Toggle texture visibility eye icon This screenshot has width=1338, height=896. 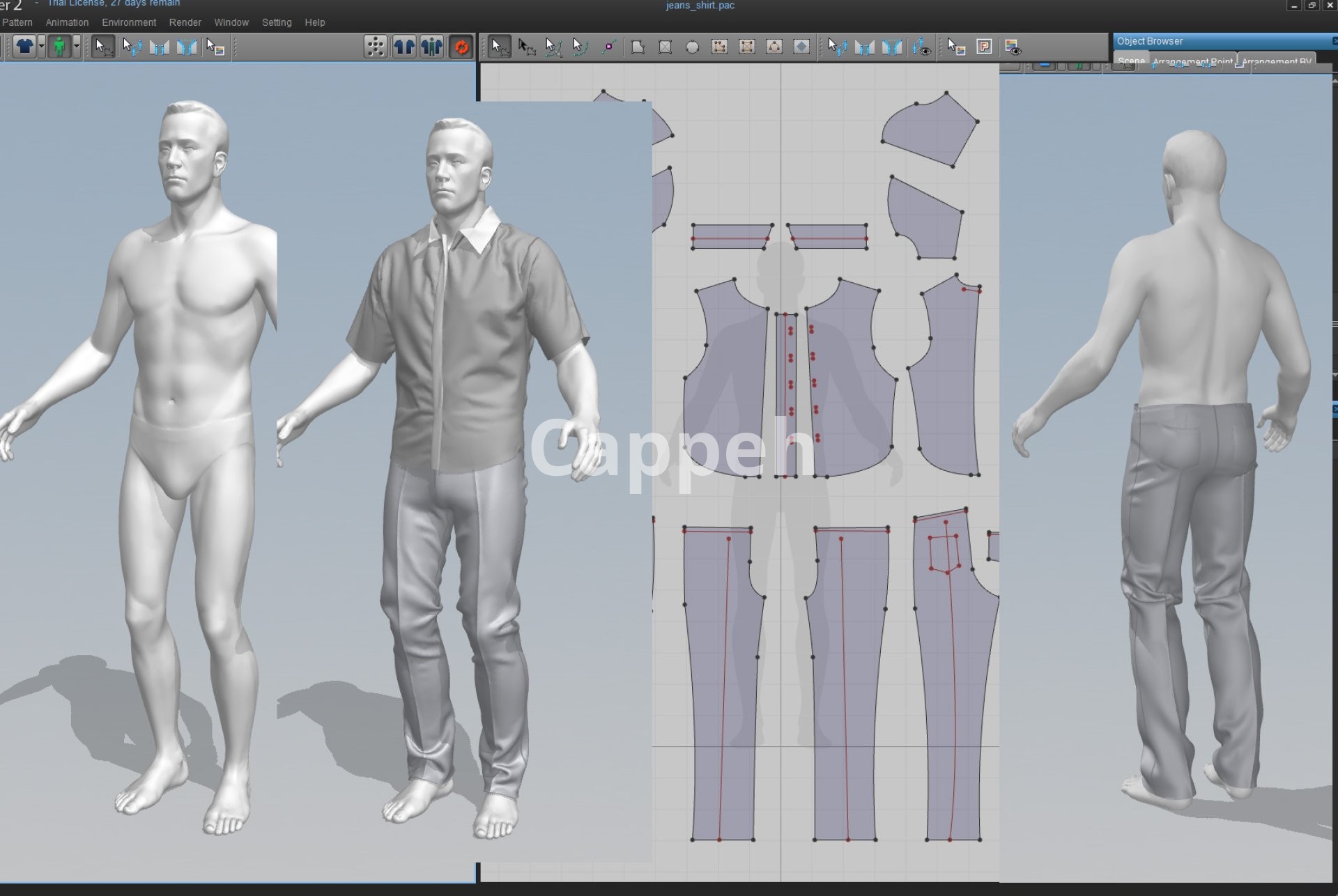pyautogui.click(x=1012, y=47)
